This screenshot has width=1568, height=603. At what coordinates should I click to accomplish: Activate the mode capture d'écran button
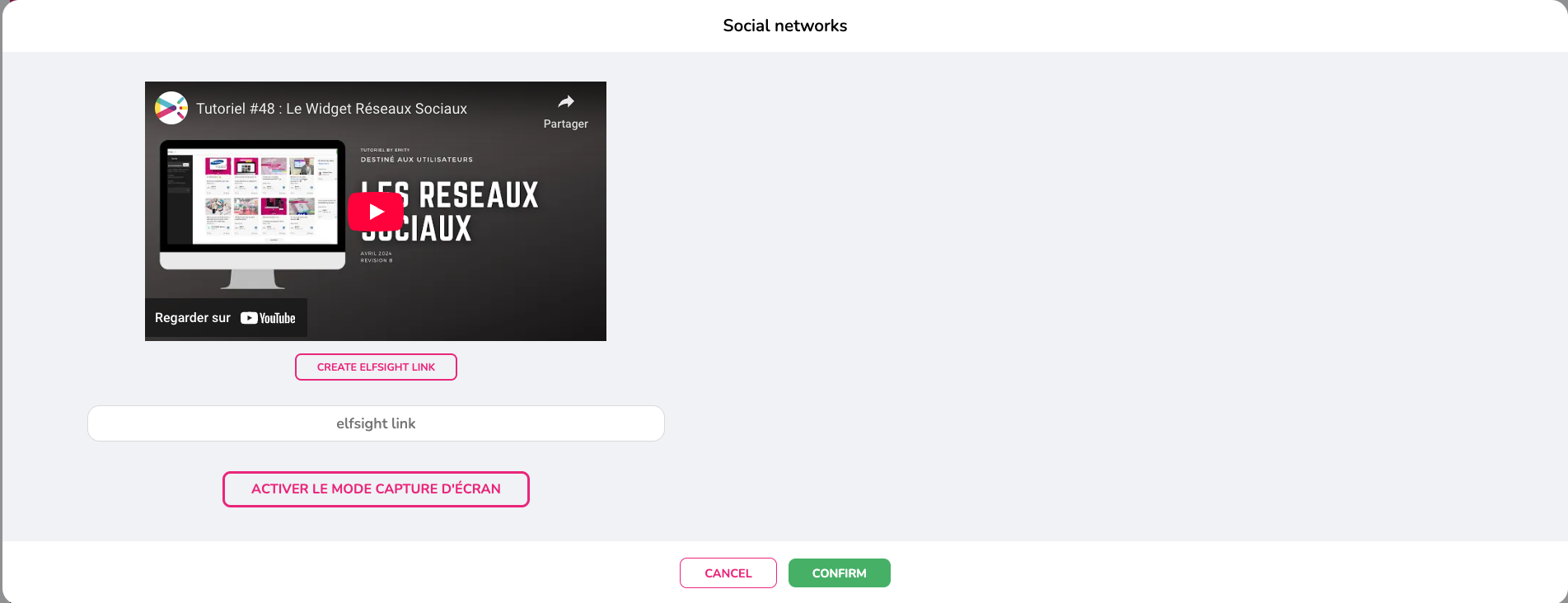(376, 489)
